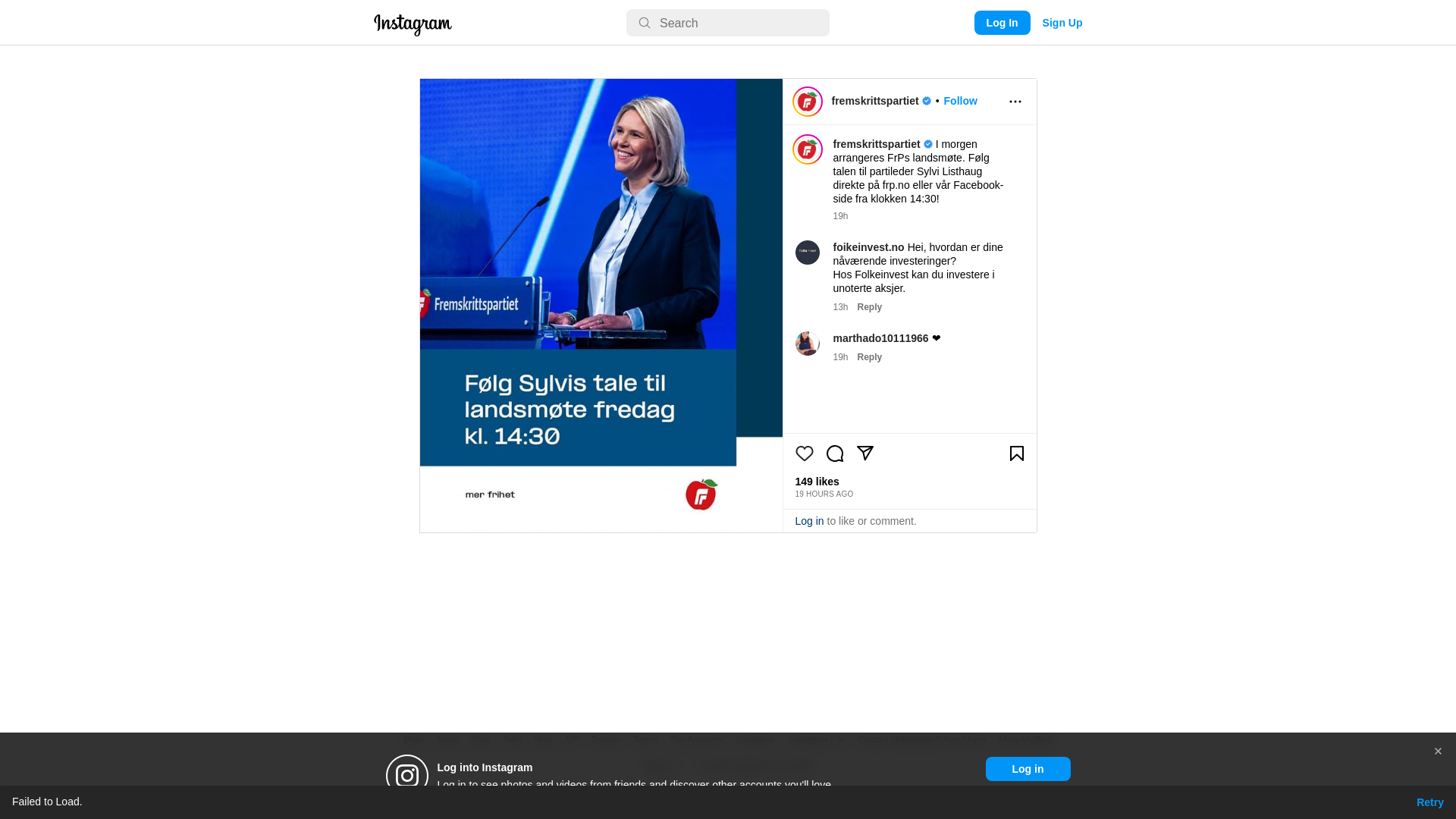
Task: Open the Log In button in header
Action: (x=1002, y=23)
